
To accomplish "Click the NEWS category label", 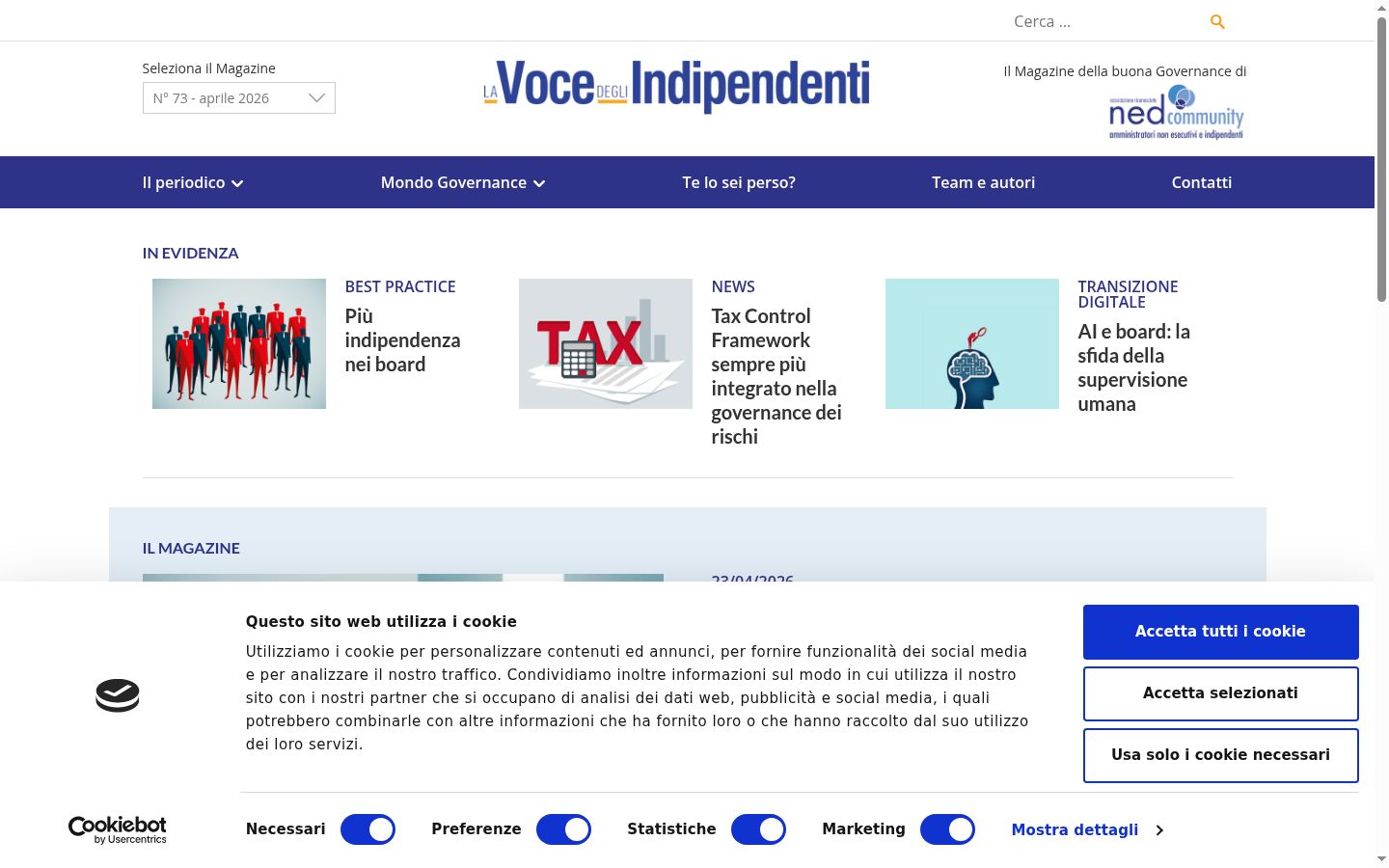I will click(733, 286).
